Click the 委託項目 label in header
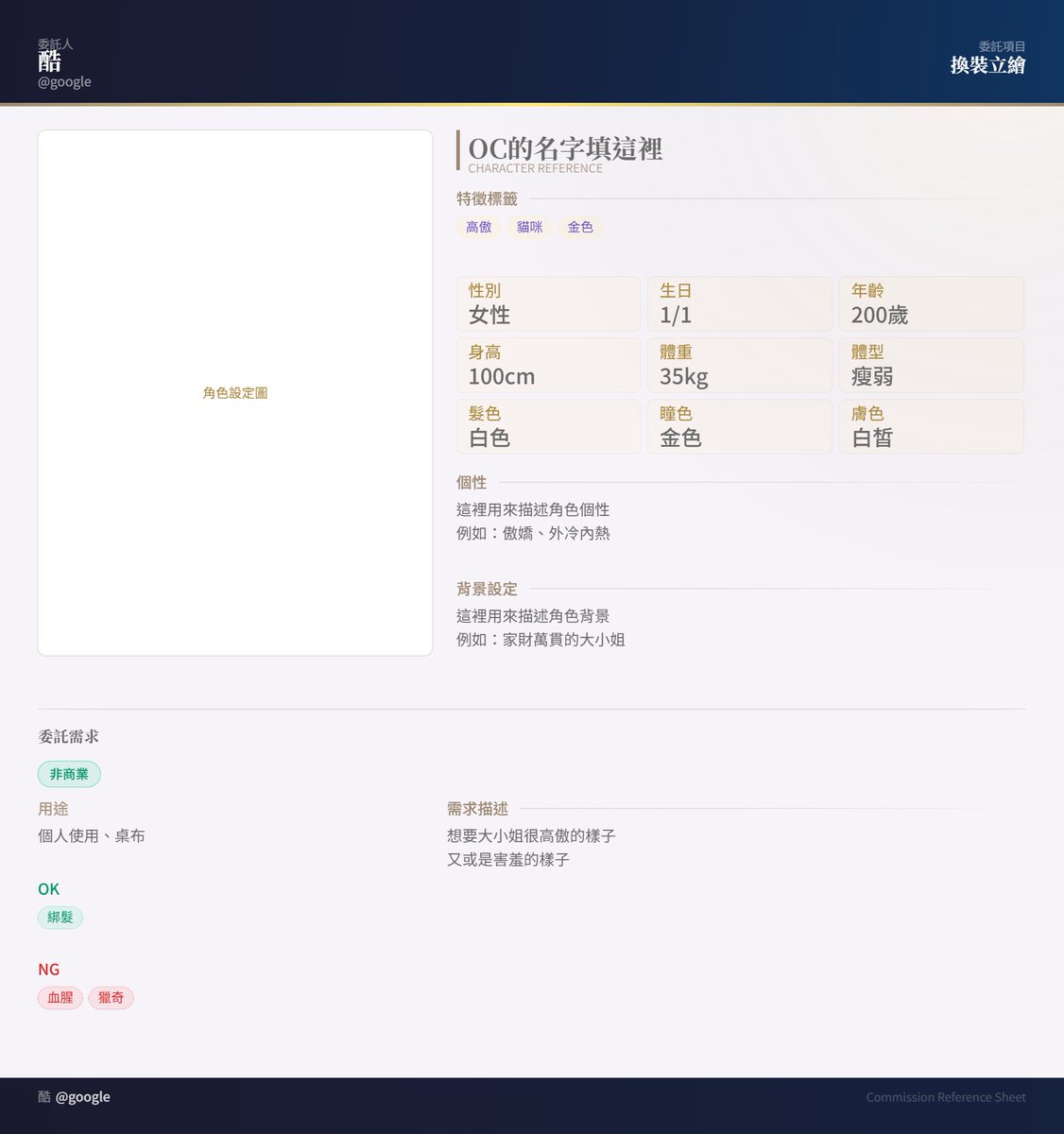The image size is (1064, 1134). [1002, 46]
